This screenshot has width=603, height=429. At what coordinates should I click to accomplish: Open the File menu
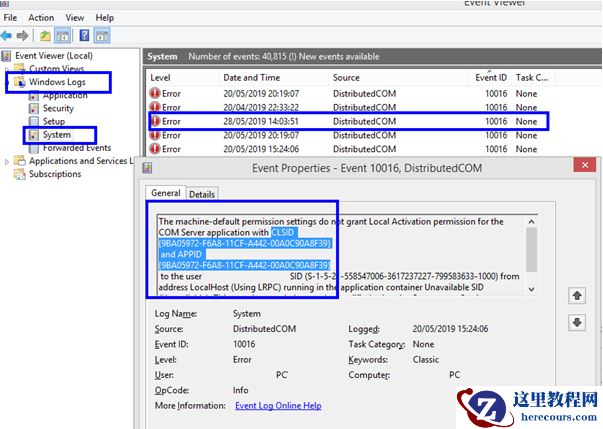tap(10, 18)
